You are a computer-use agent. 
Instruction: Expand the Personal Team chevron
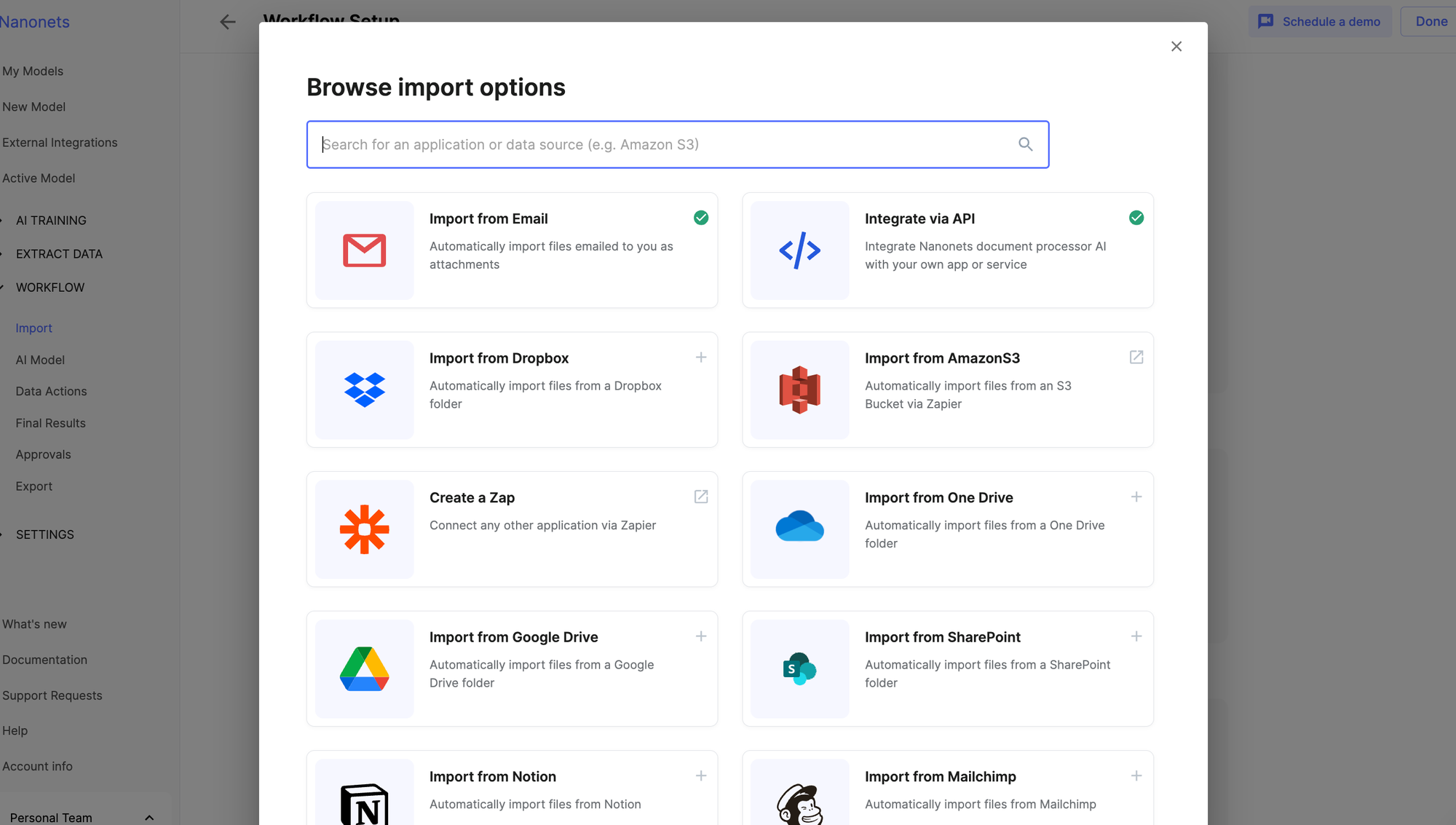coord(149,818)
